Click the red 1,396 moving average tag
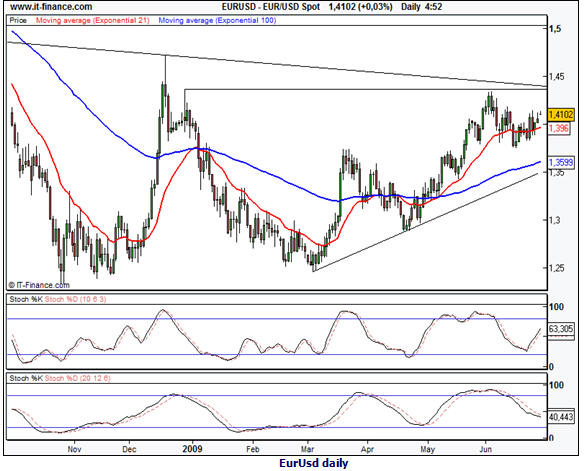This screenshot has width=584, height=471. (559, 128)
